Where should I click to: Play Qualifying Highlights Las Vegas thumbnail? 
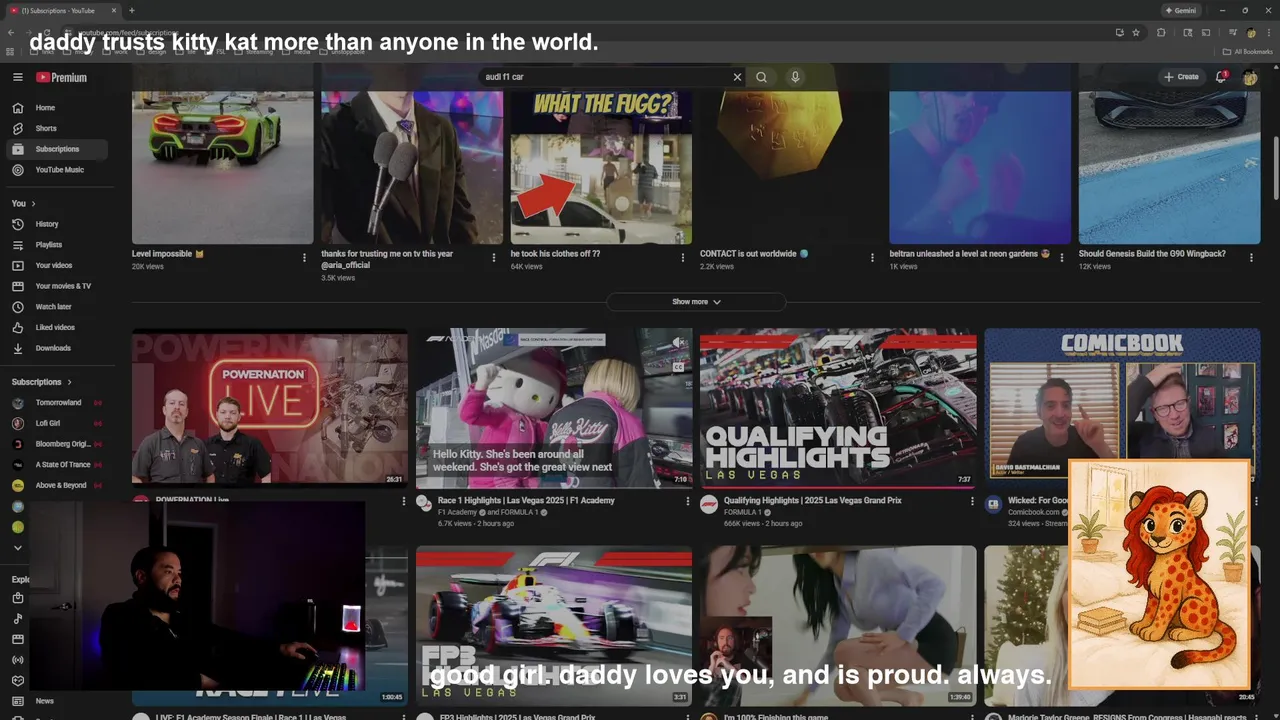[838, 409]
